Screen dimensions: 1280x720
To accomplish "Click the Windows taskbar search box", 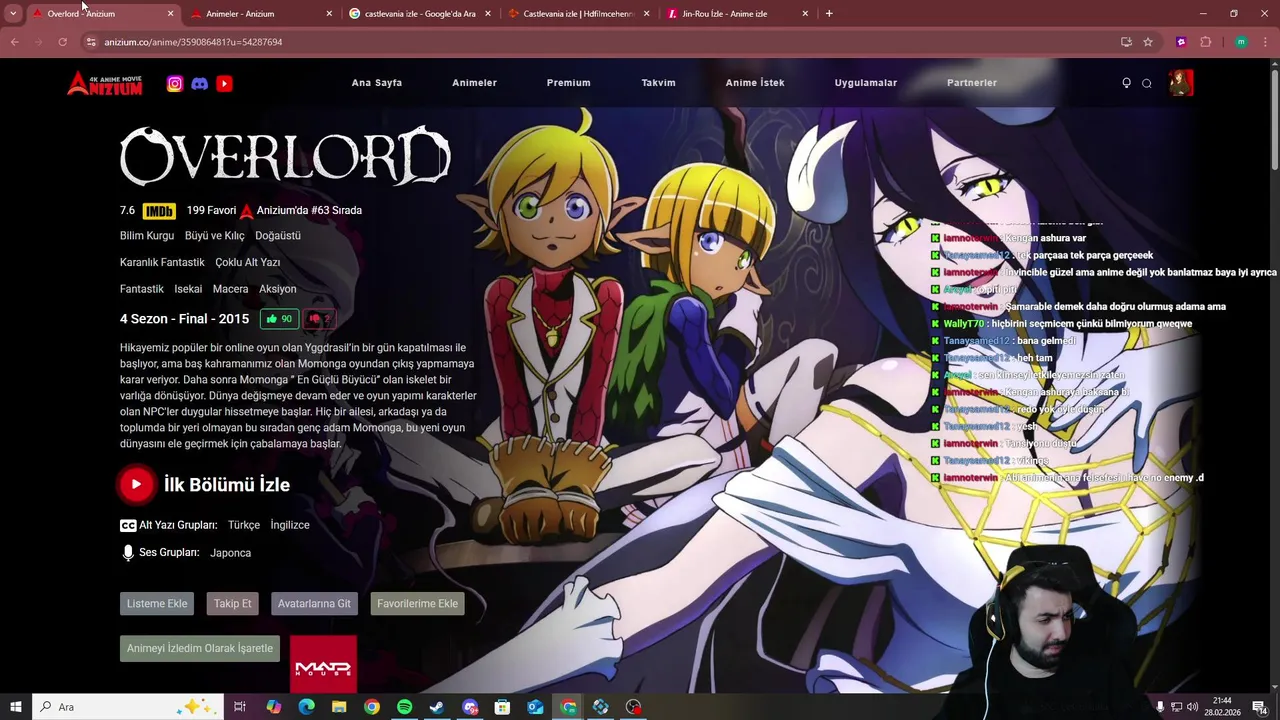I will click(x=127, y=707).
